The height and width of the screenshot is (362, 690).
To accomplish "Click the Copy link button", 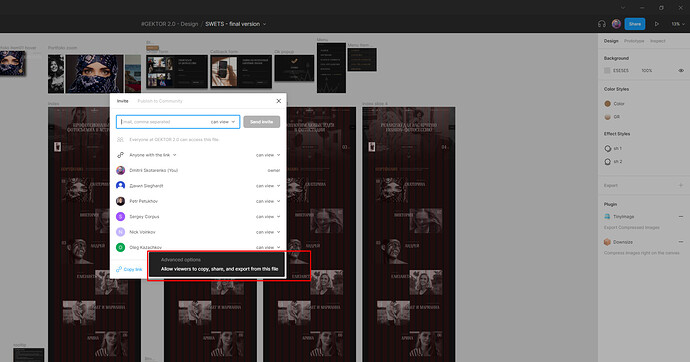I will 129,269.
